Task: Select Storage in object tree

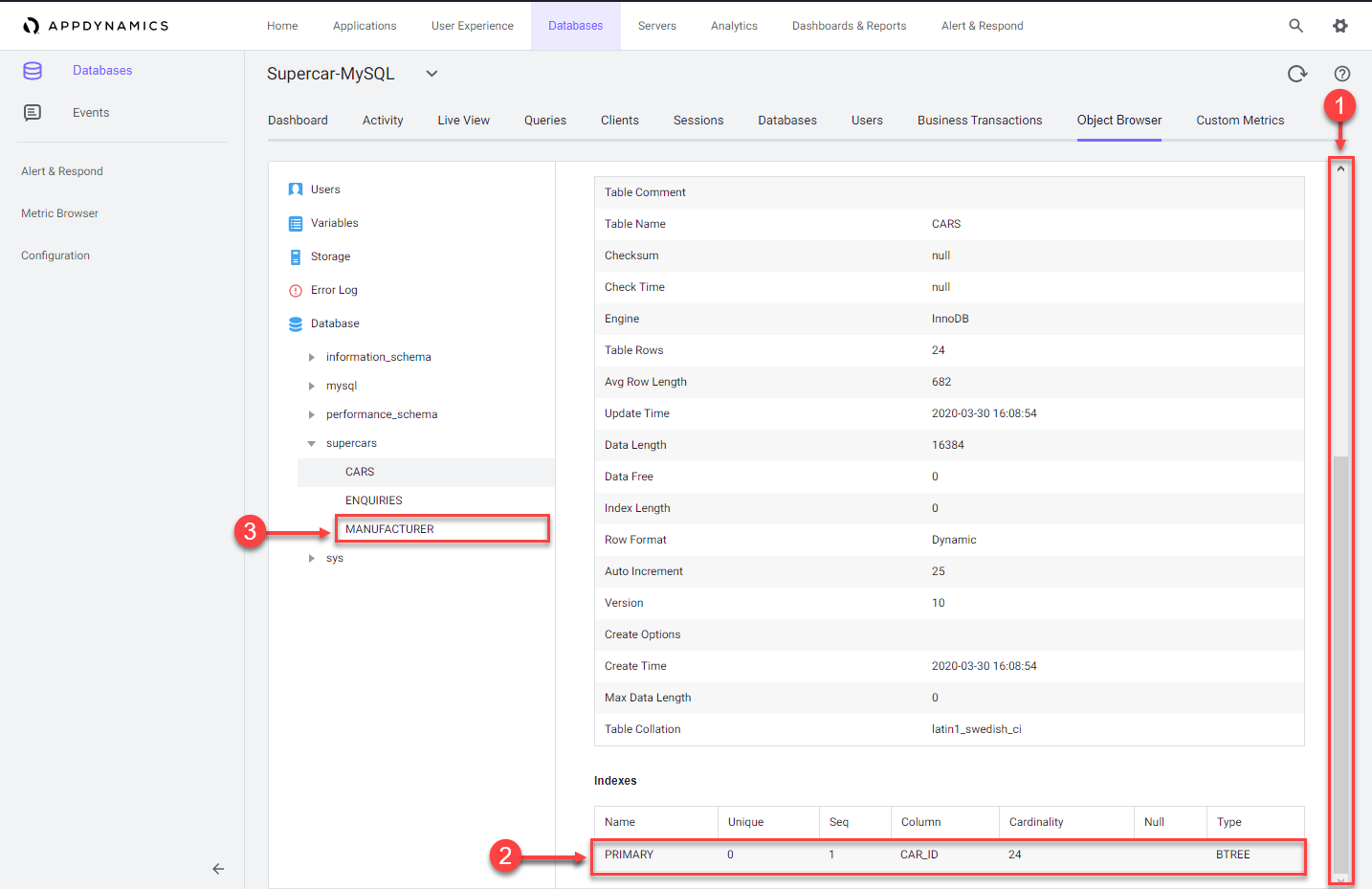Action: pos(330,256)
